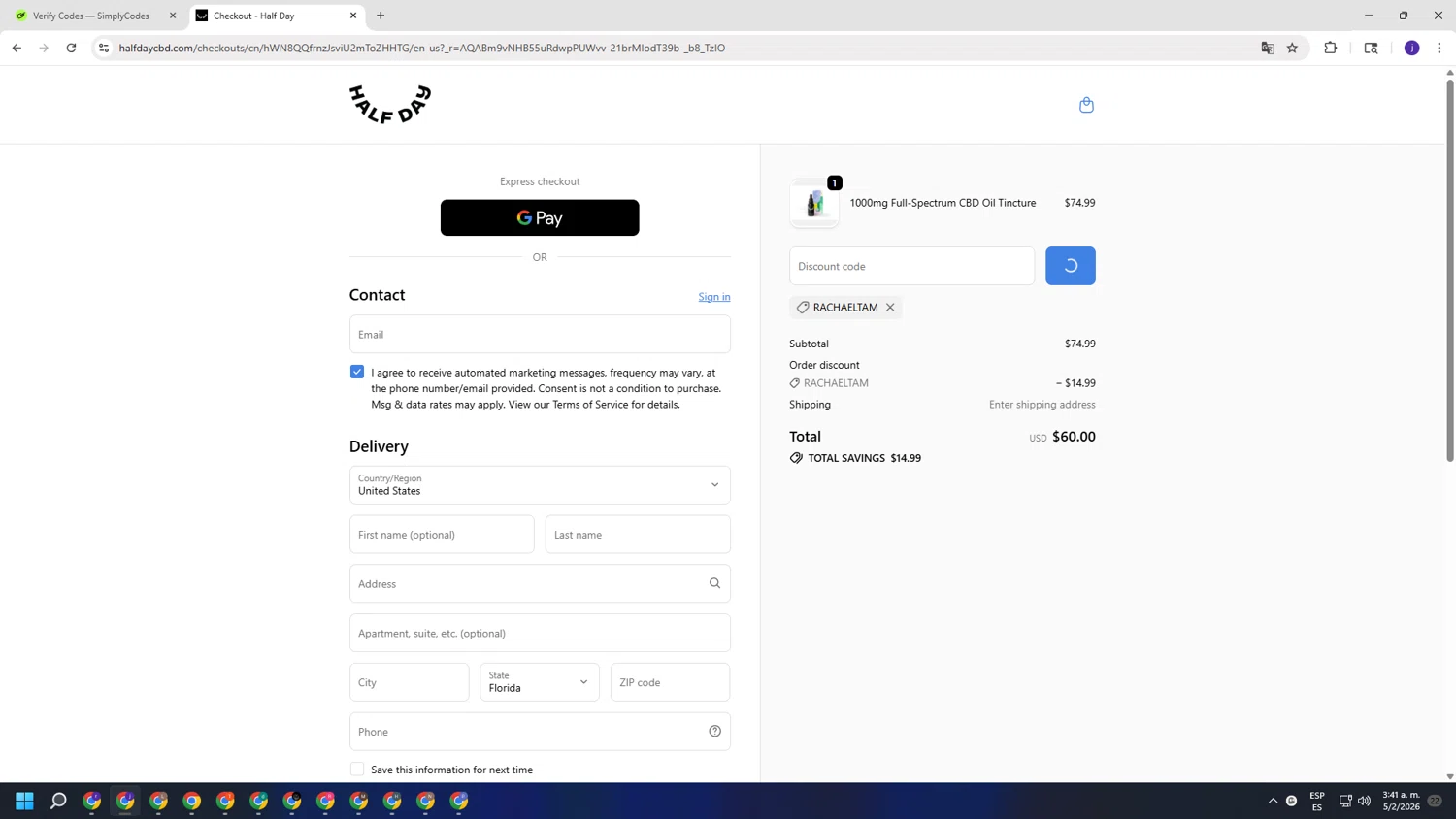Open the network display tray icon
Viewport: 1456px width, 819px height.
(x=1345, y=801)
